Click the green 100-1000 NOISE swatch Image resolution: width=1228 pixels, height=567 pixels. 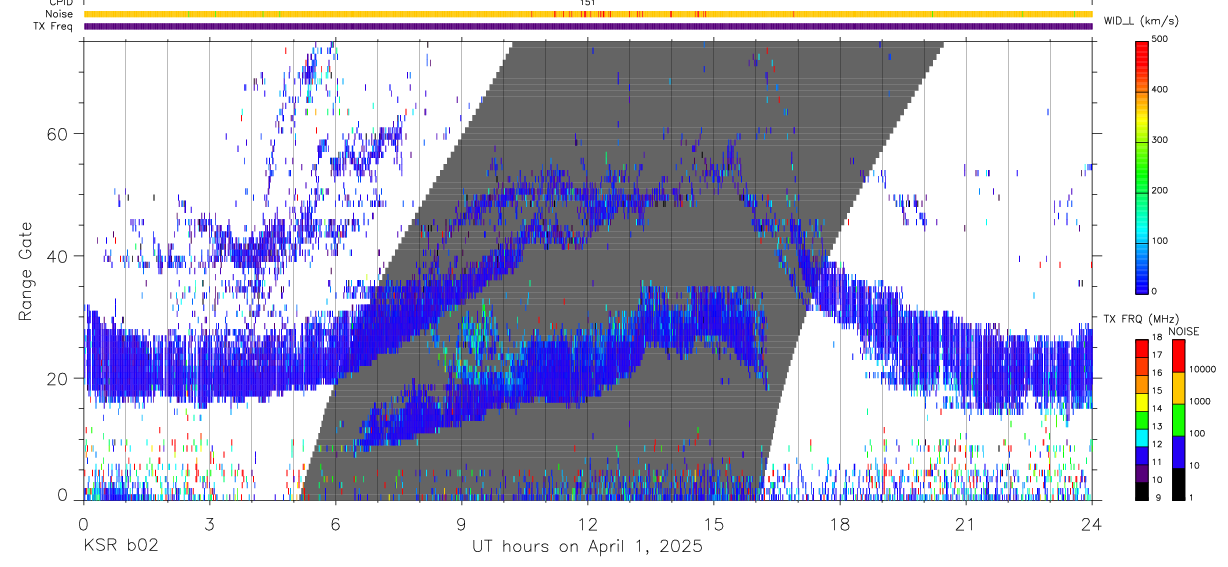coord(1178,420)
